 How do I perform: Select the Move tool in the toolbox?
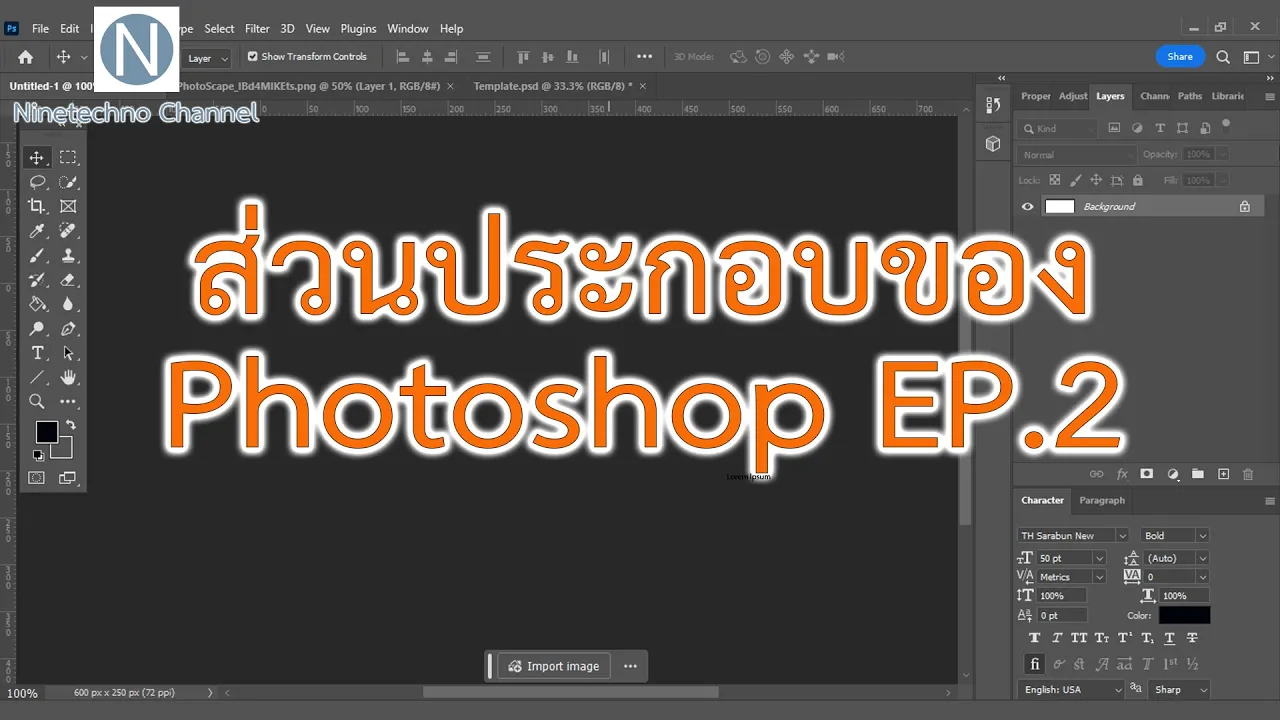coord(37,158)
